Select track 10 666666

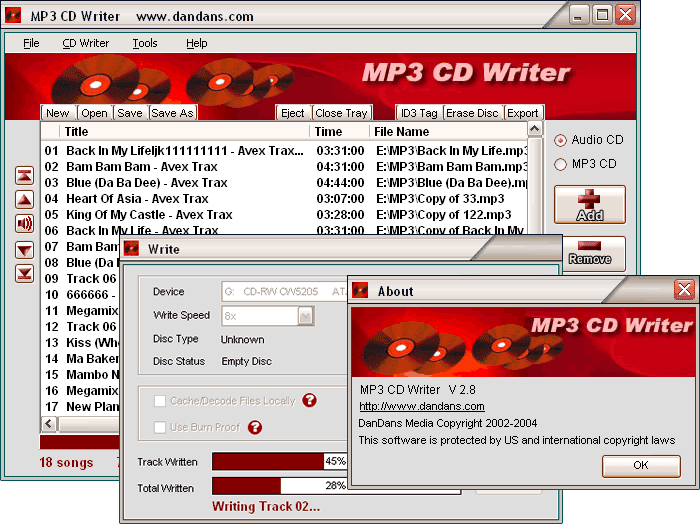(x=81, y=295)
